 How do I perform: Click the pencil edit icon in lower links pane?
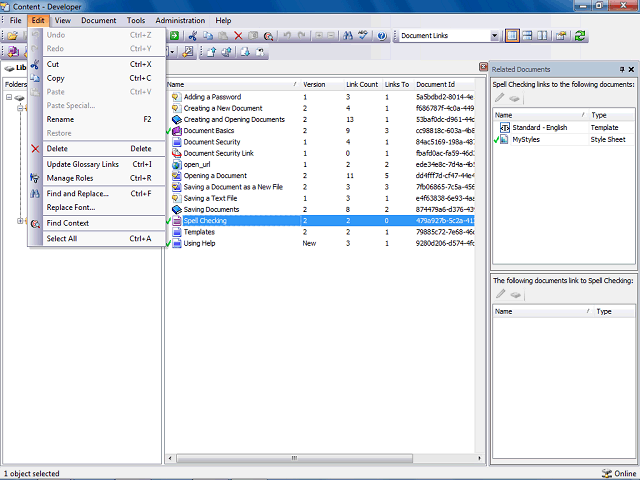coord(500,294)
